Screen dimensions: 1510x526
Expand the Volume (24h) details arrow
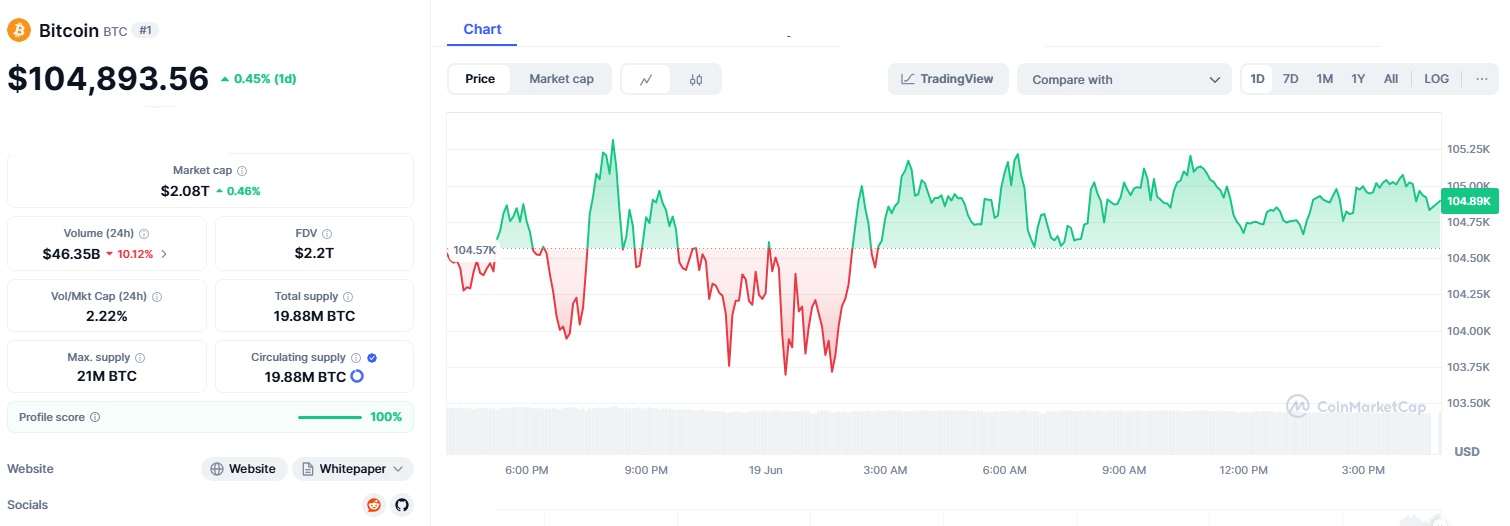coord(164,254)
